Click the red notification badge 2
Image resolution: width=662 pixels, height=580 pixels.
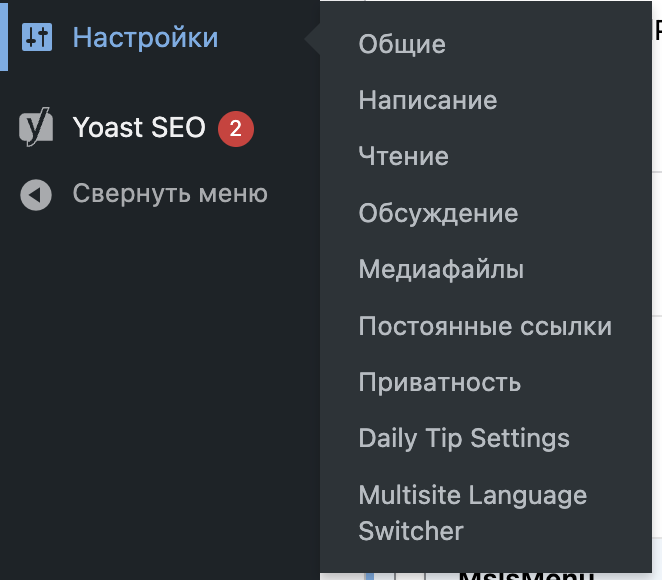coord(236,129)
